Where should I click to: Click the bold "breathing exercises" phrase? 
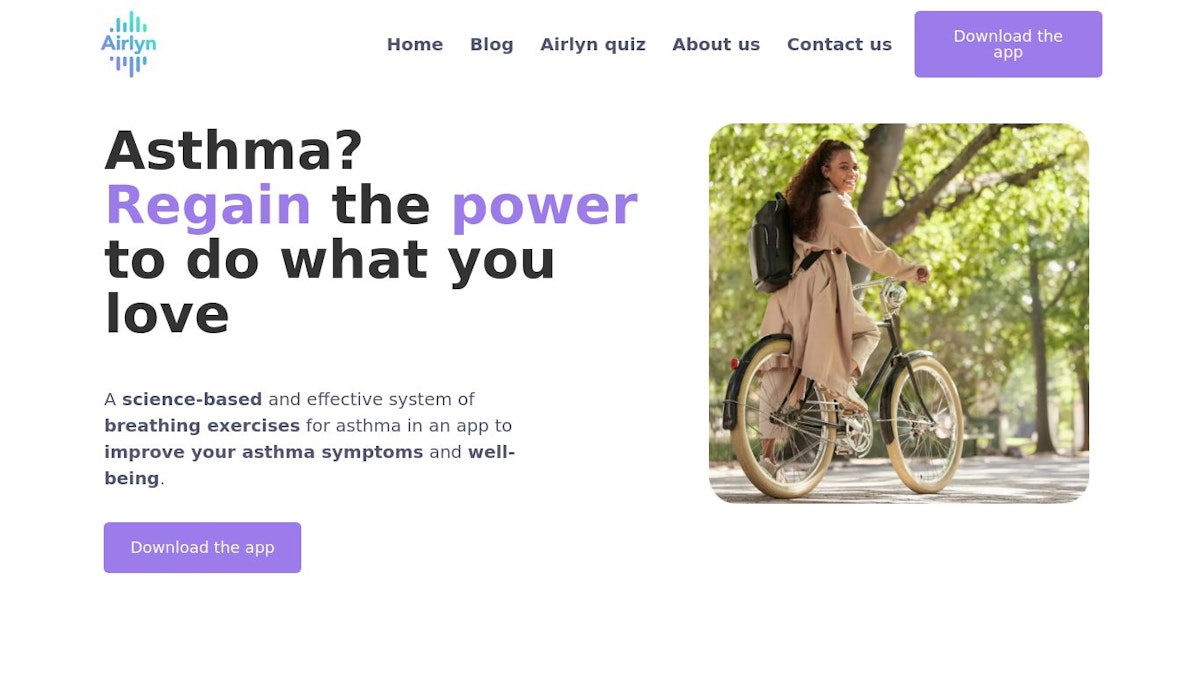(x=202, y=425)
